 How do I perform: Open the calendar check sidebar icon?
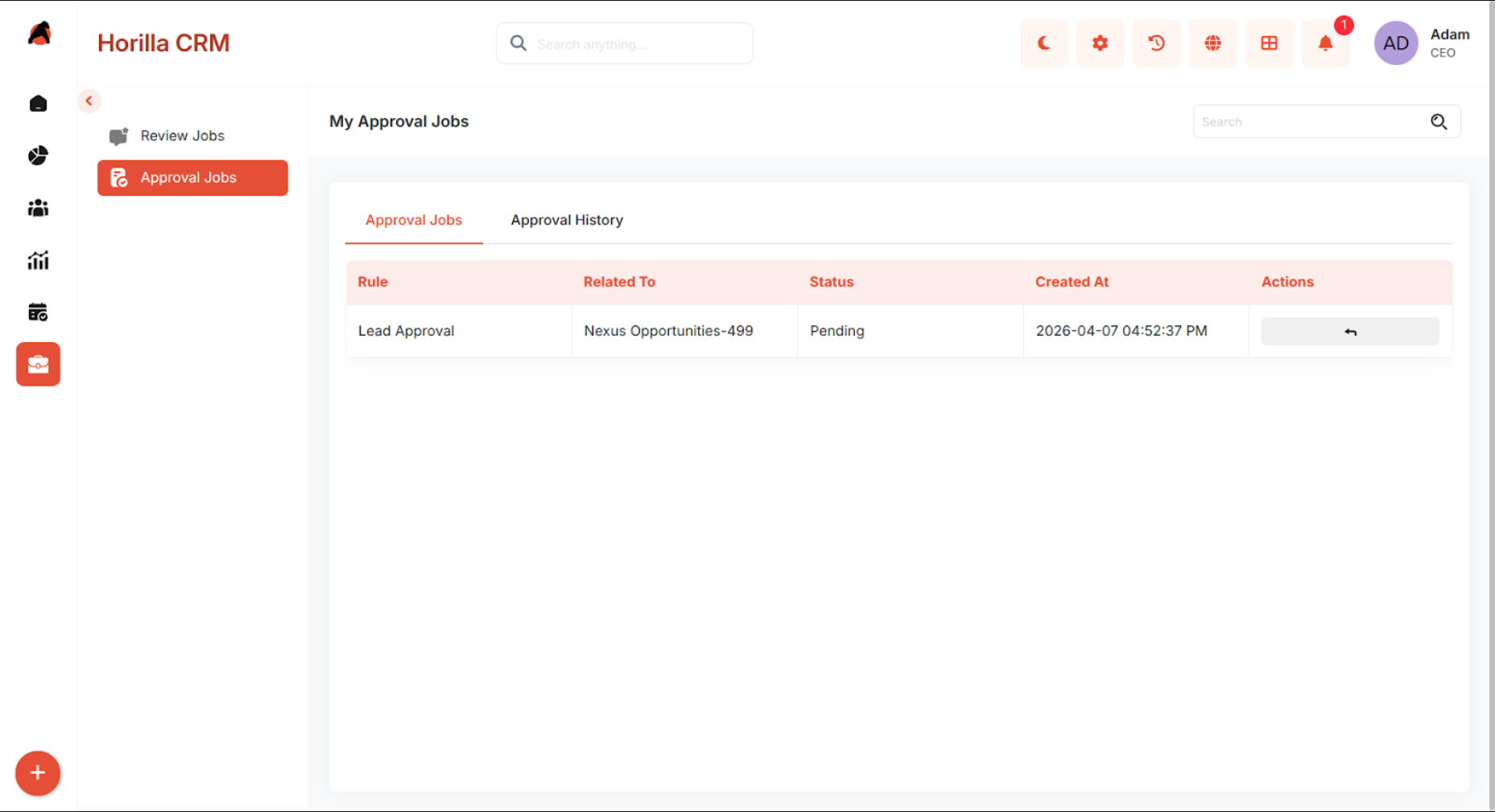pos(38,312)
